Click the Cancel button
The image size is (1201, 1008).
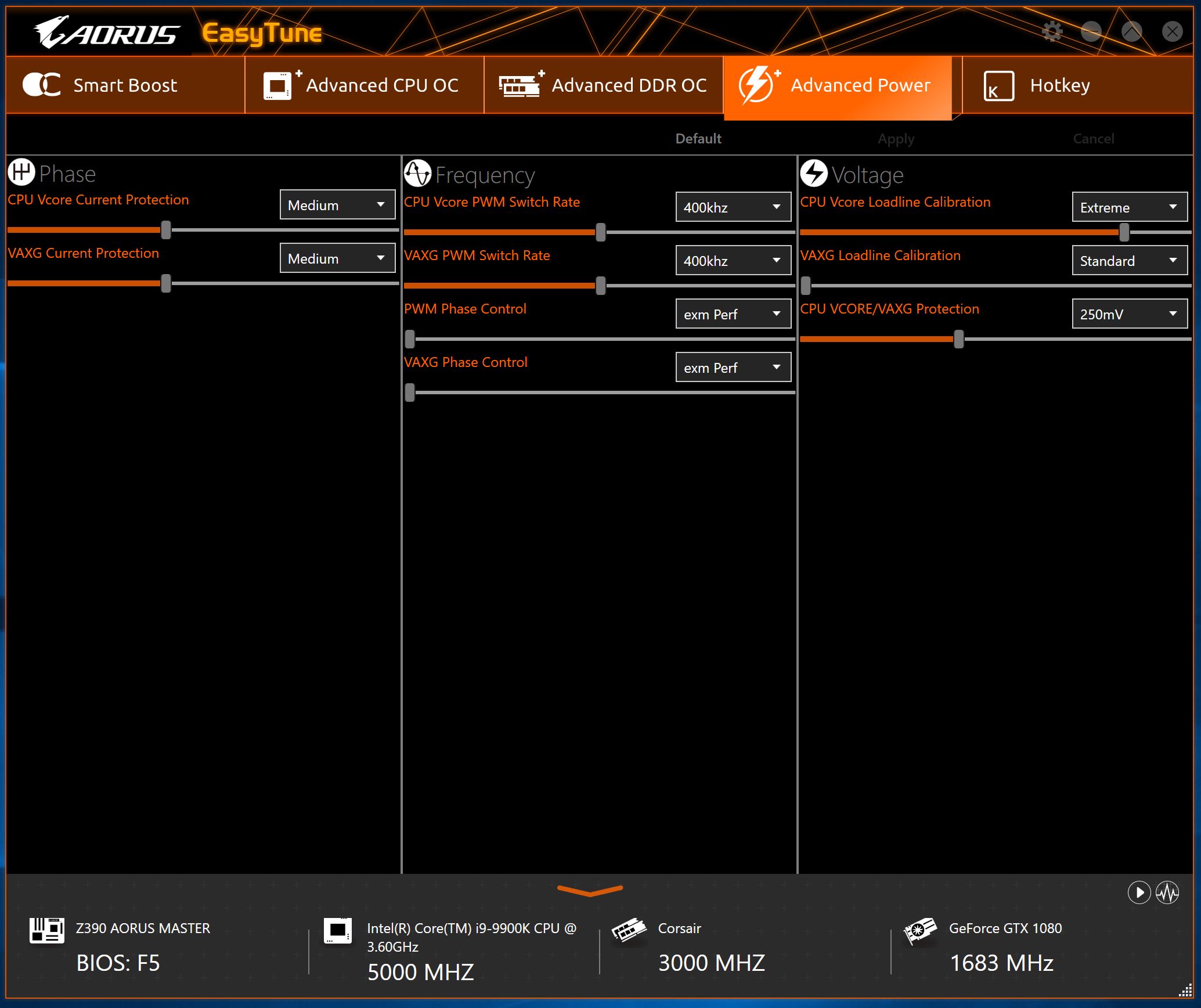pos(1094,139)
